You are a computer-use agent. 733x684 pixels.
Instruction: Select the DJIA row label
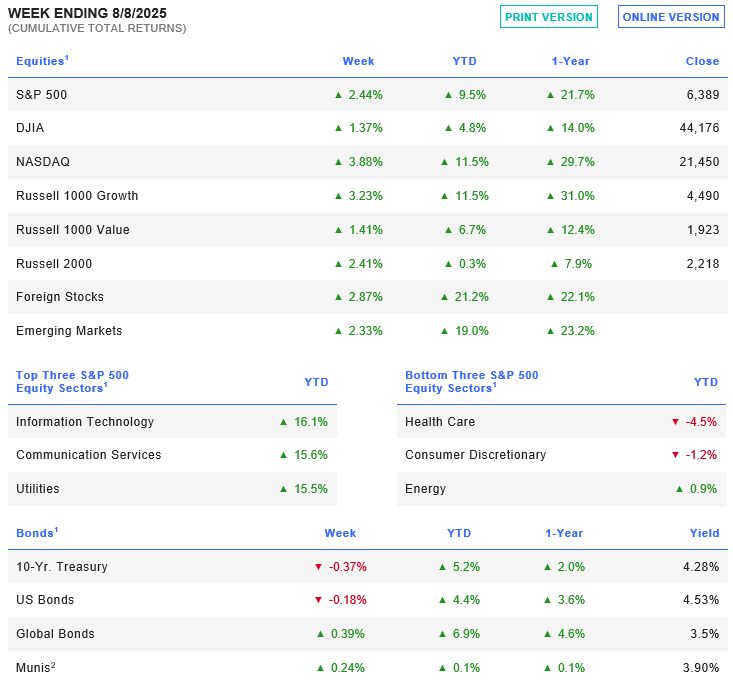pos(30,128)
